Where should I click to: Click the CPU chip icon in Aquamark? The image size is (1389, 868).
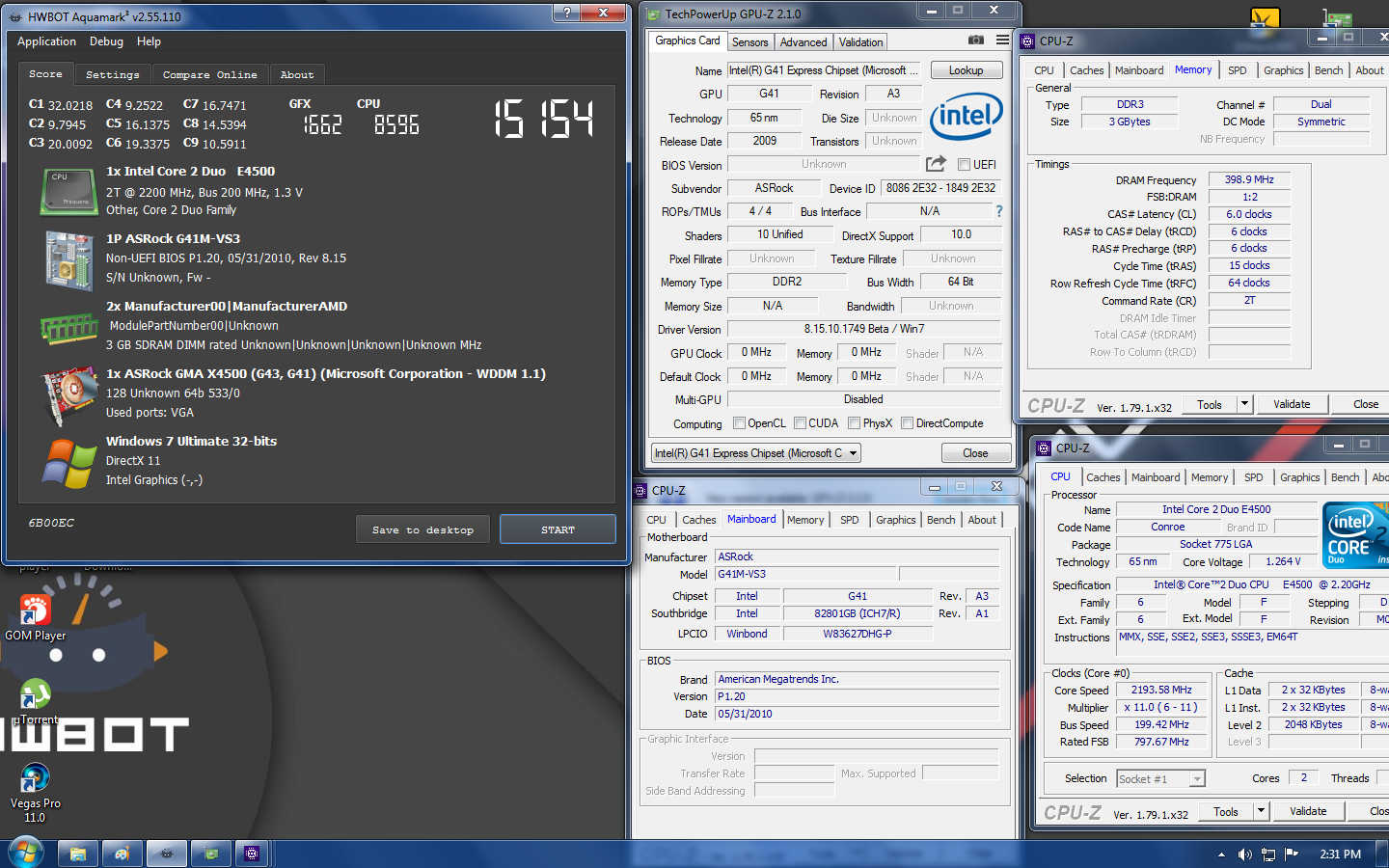pos(68,191)
